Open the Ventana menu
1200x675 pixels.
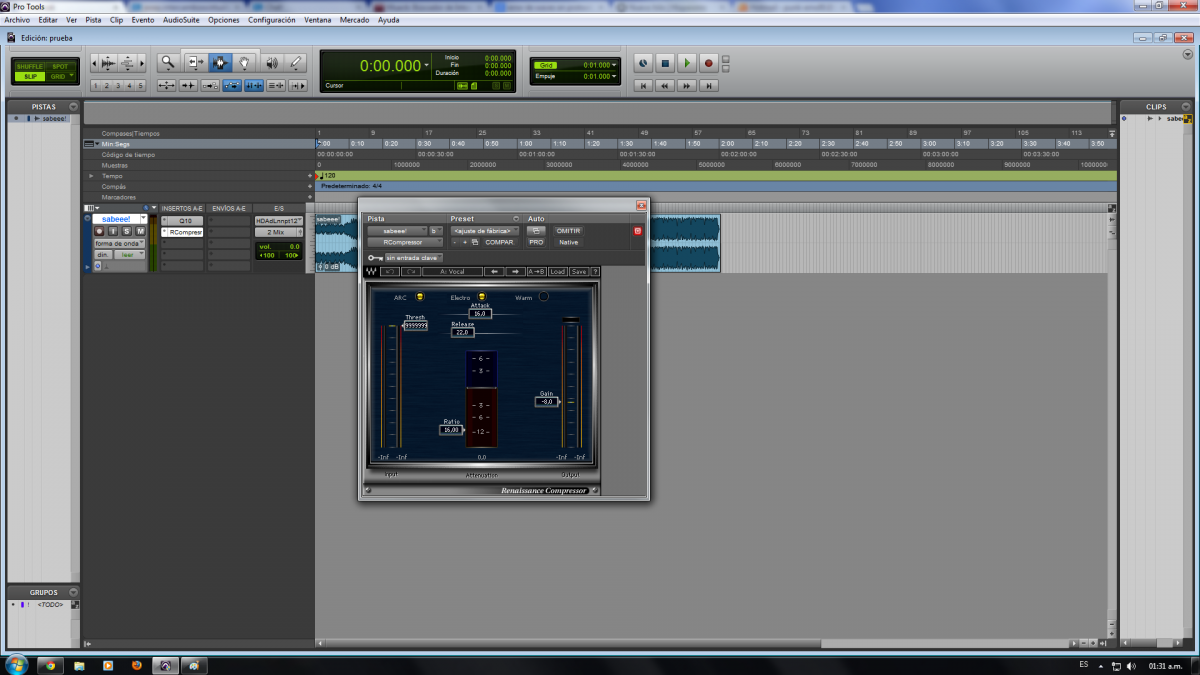pyautogui.click(x=318, y=20)
